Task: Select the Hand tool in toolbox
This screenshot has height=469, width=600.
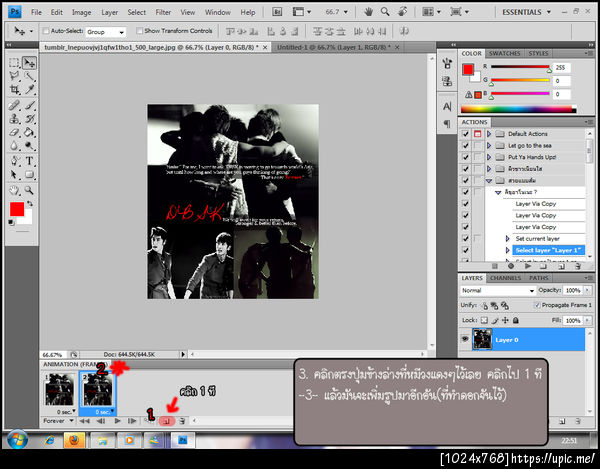Action: tap(14, 190)
